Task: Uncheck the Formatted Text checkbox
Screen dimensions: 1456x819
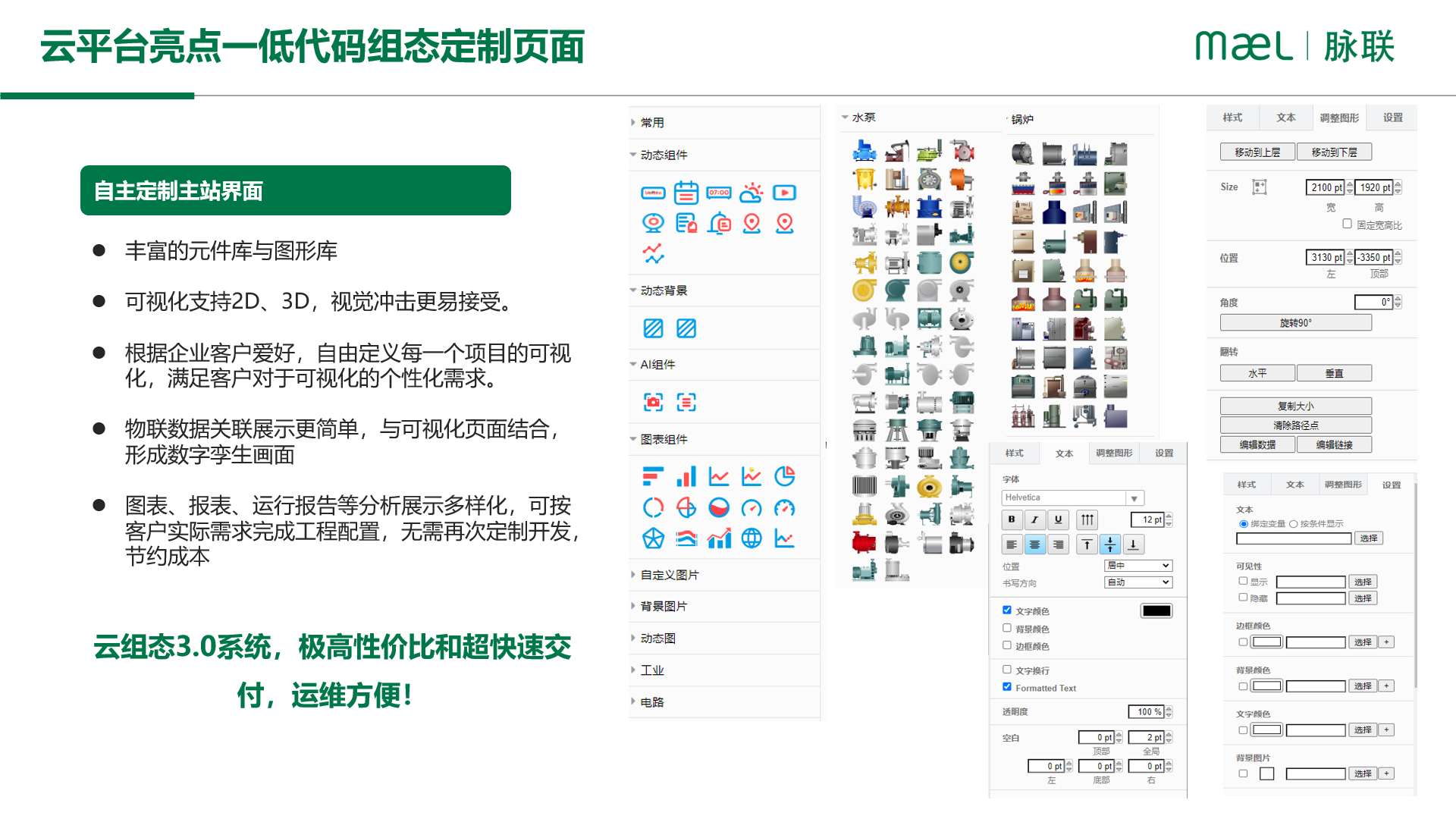Action: 1007,687
